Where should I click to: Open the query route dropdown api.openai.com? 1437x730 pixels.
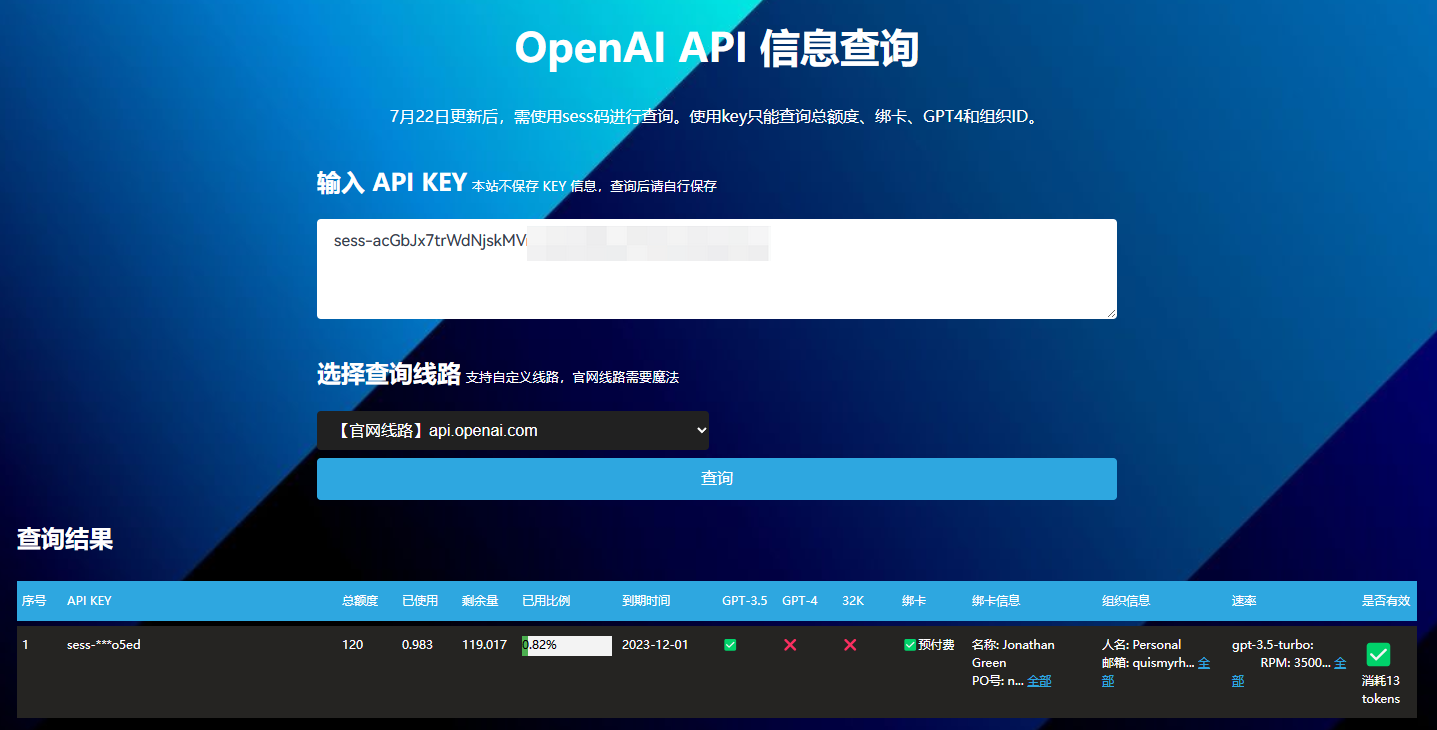pos(513,431)
